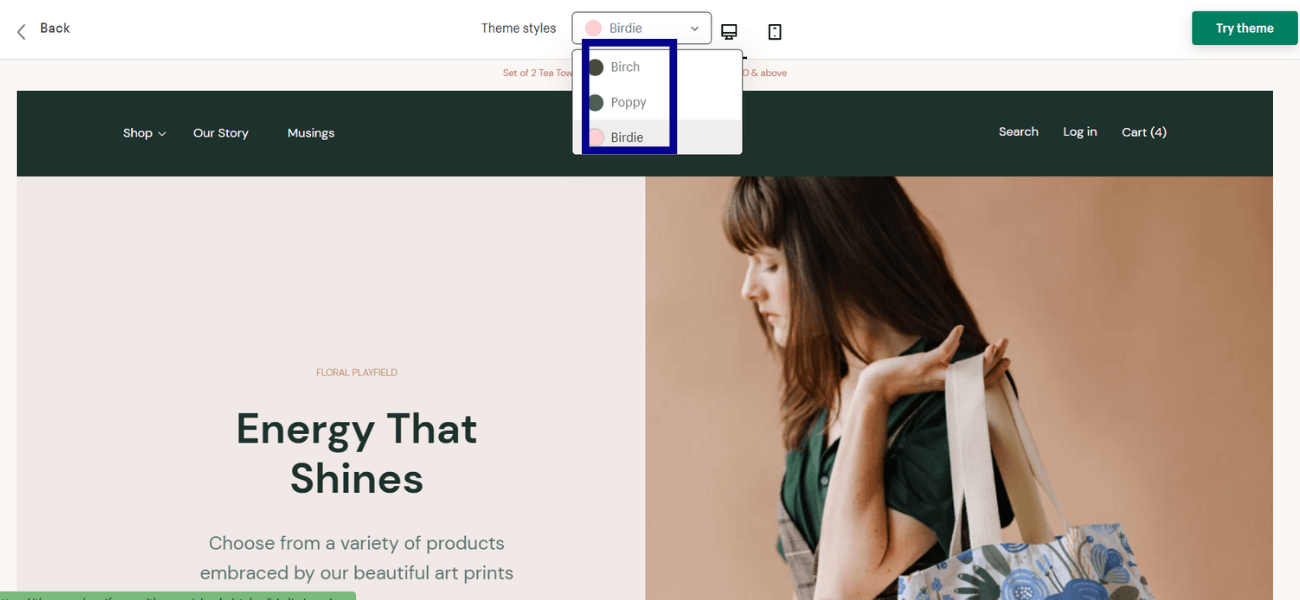Click the Log in link
Image resolution: width=1300 pixels, height=600 pixels.
pos(1080,132)
